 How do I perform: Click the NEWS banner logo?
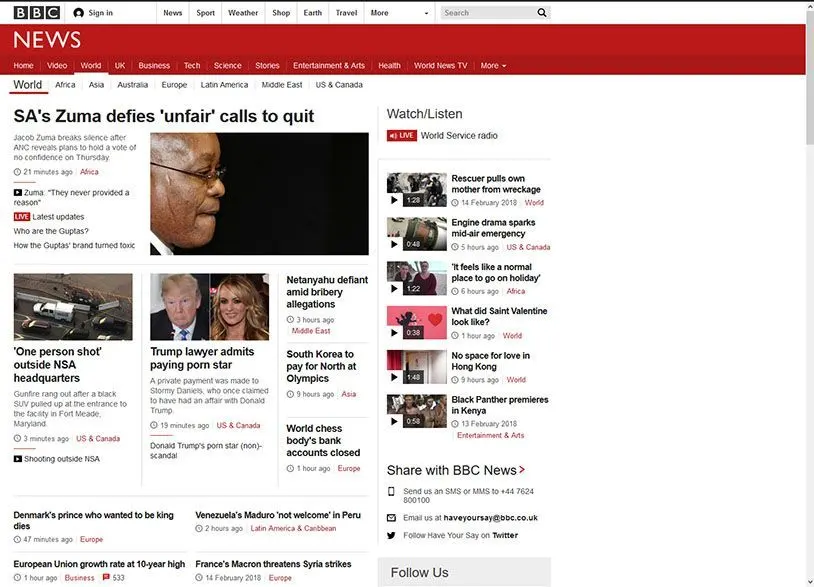pos(47,40)
